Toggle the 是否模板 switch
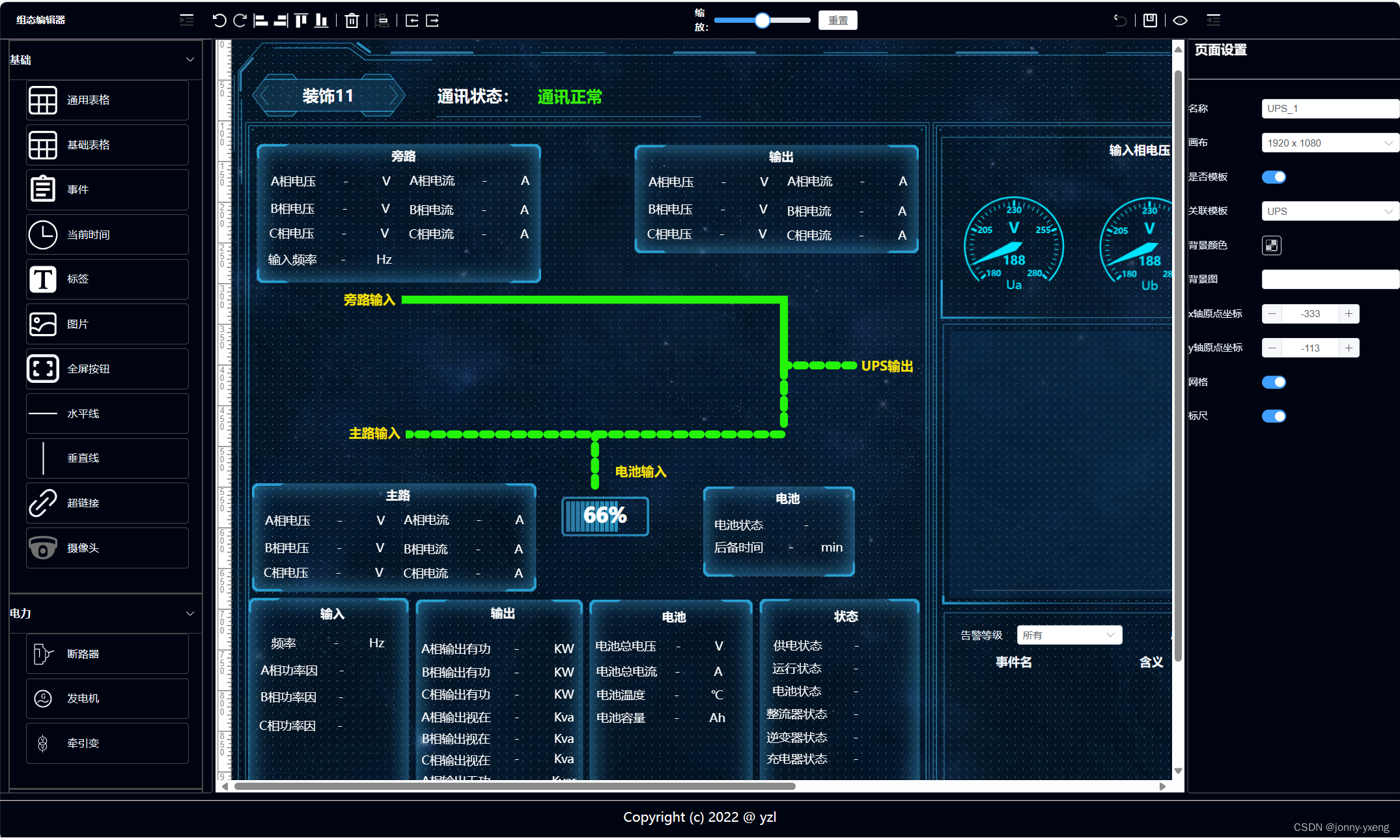Viewport: 1400px width, 840px height. 1273,177
